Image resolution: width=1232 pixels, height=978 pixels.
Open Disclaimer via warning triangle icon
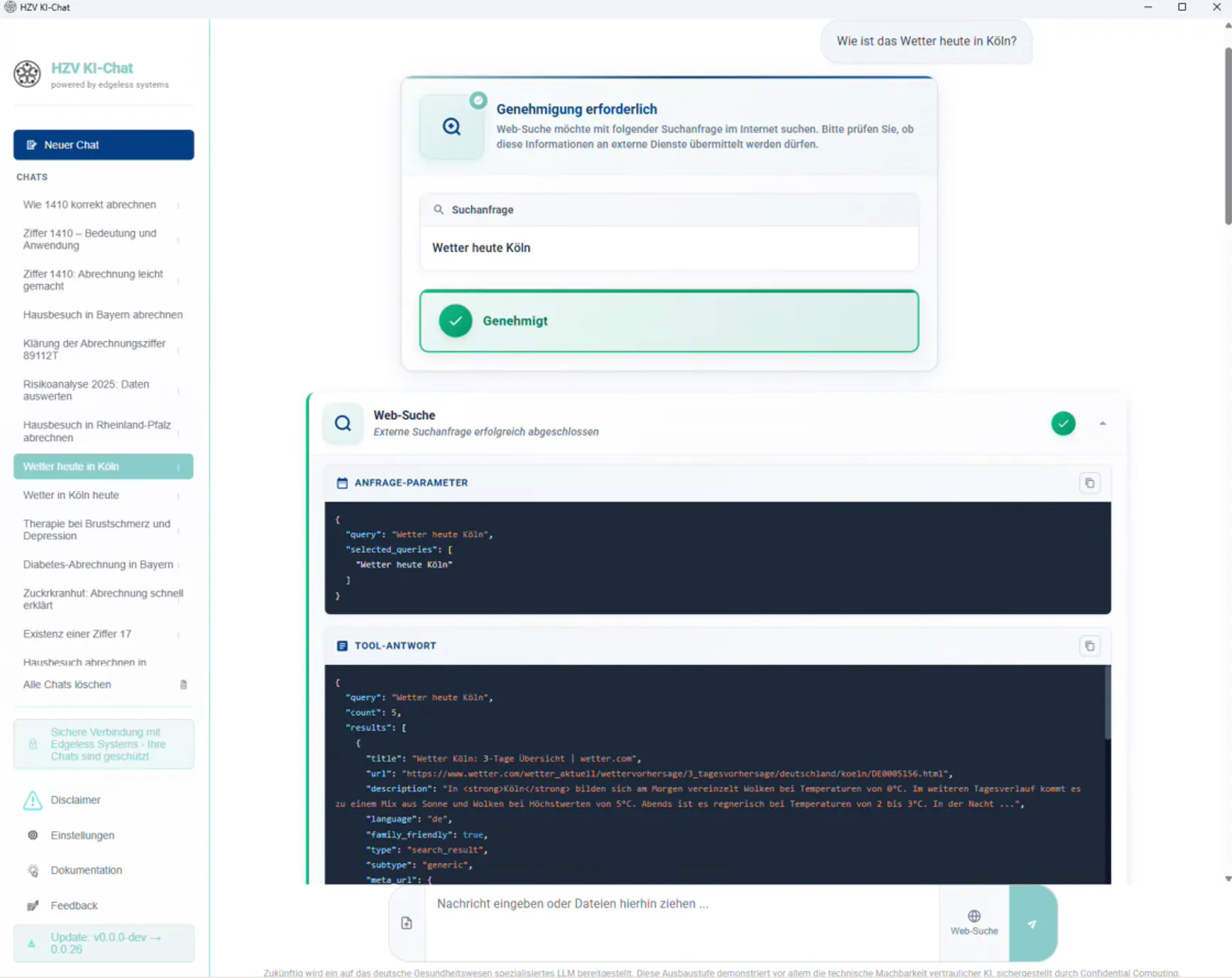click(33, 800)
